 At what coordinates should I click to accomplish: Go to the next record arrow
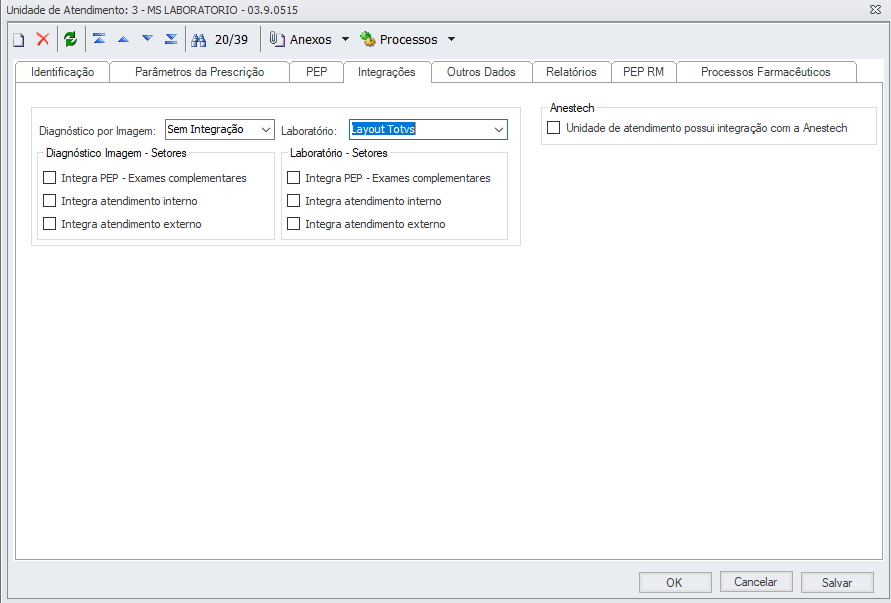(147, 39)
